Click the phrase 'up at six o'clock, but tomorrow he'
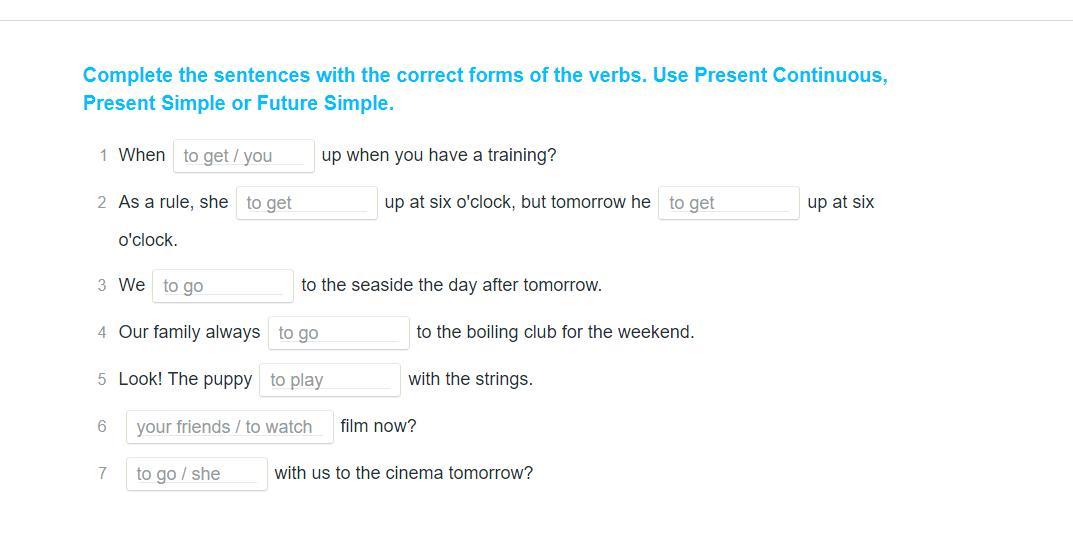The height and width of the screenshot is (543, 1073). pos(517,202)
